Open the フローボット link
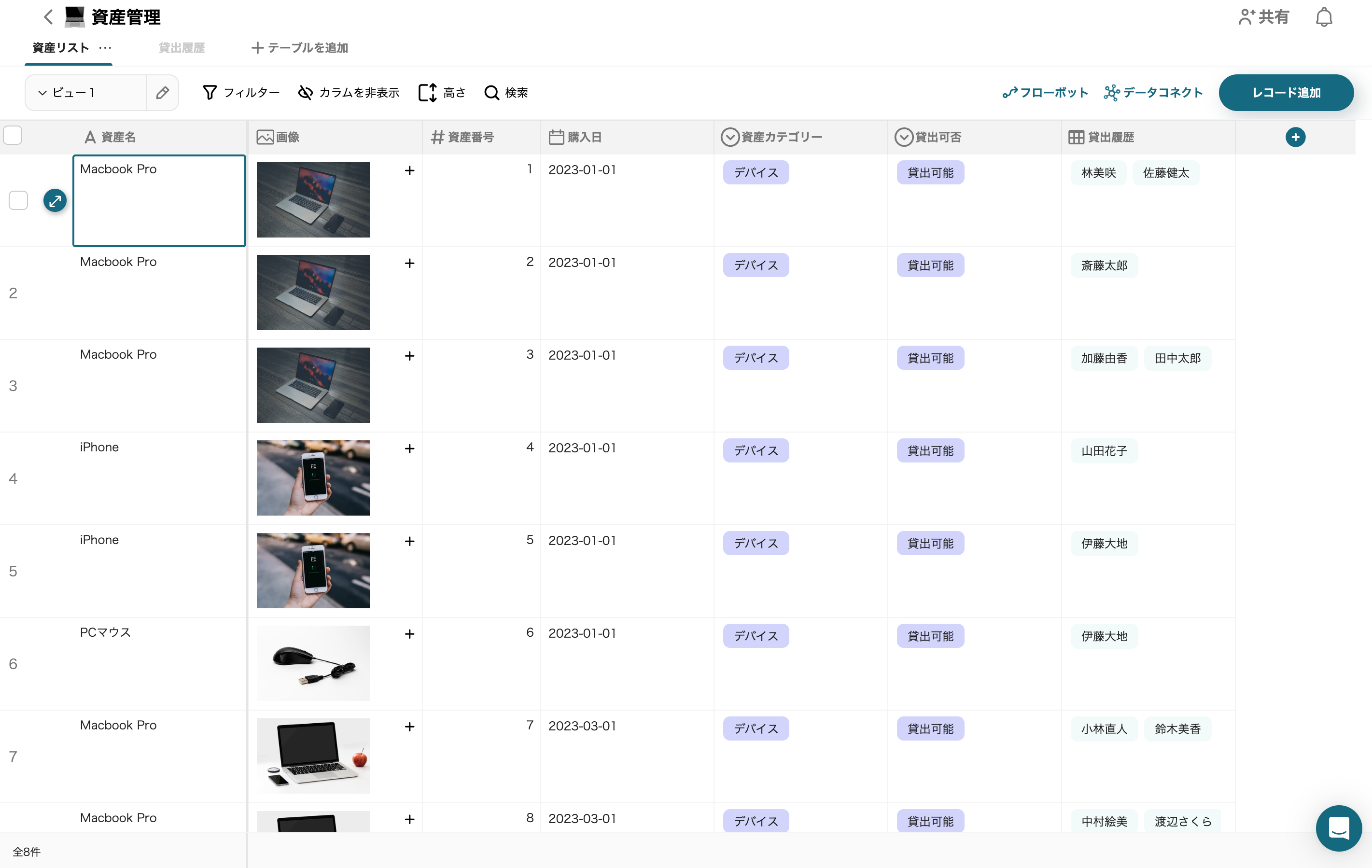The width and height of the screenshot is (1372, 868). [1045, 92]
